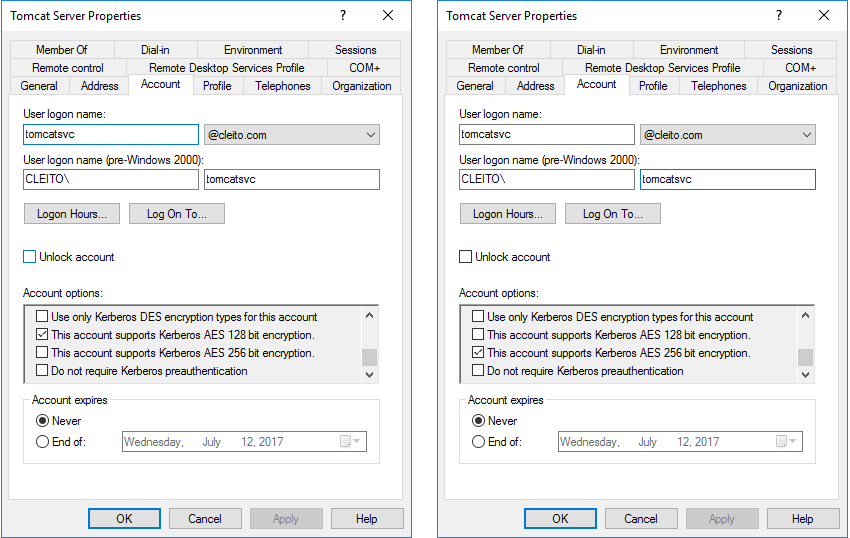Image resolution: width=850 pixels, height=538 pixels.
Task: Open Telephones tab in right dialog
Action: click(x=719, y=86)
